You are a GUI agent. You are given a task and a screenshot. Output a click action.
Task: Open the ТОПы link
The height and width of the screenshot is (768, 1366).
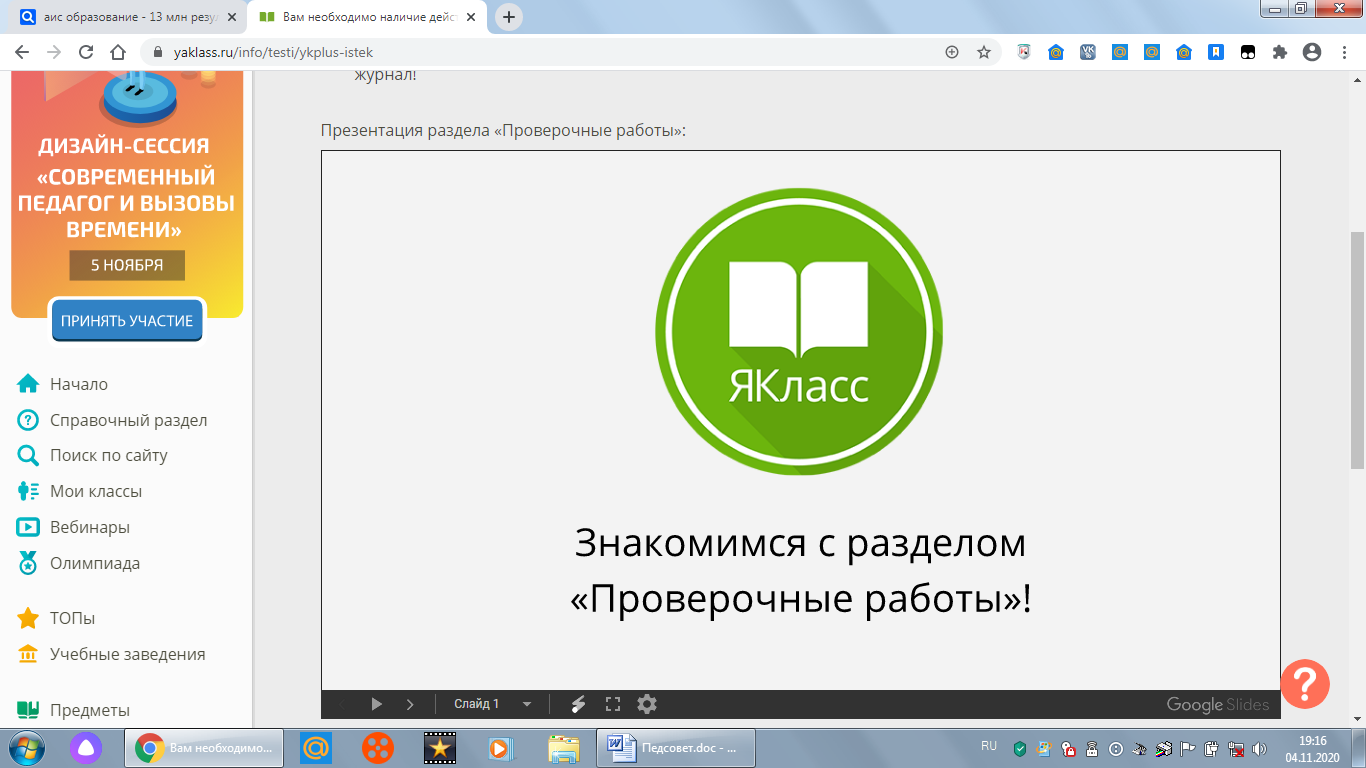coord(73,618)
